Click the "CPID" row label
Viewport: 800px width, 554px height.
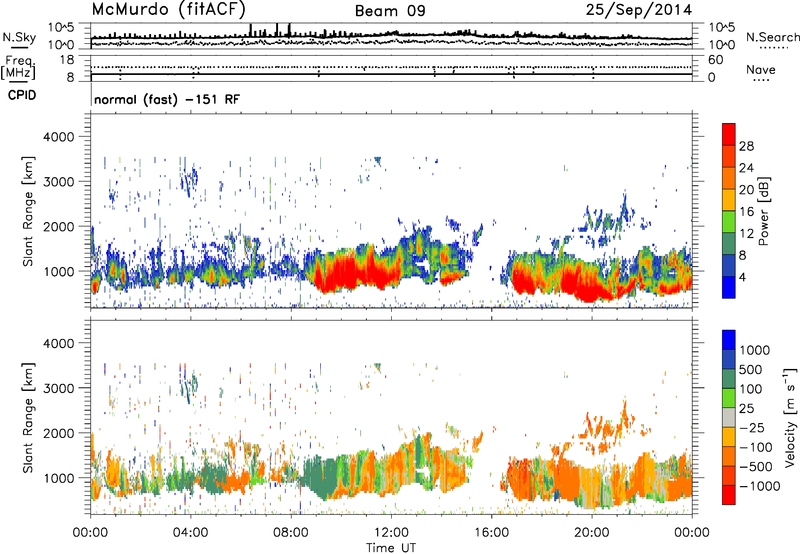[x=22, y=95]
